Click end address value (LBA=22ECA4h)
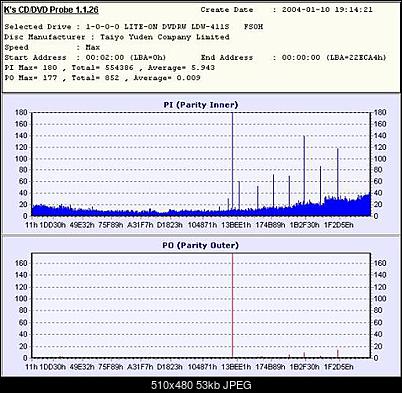This screenshot has width=402, height=393. coord(356,58)
